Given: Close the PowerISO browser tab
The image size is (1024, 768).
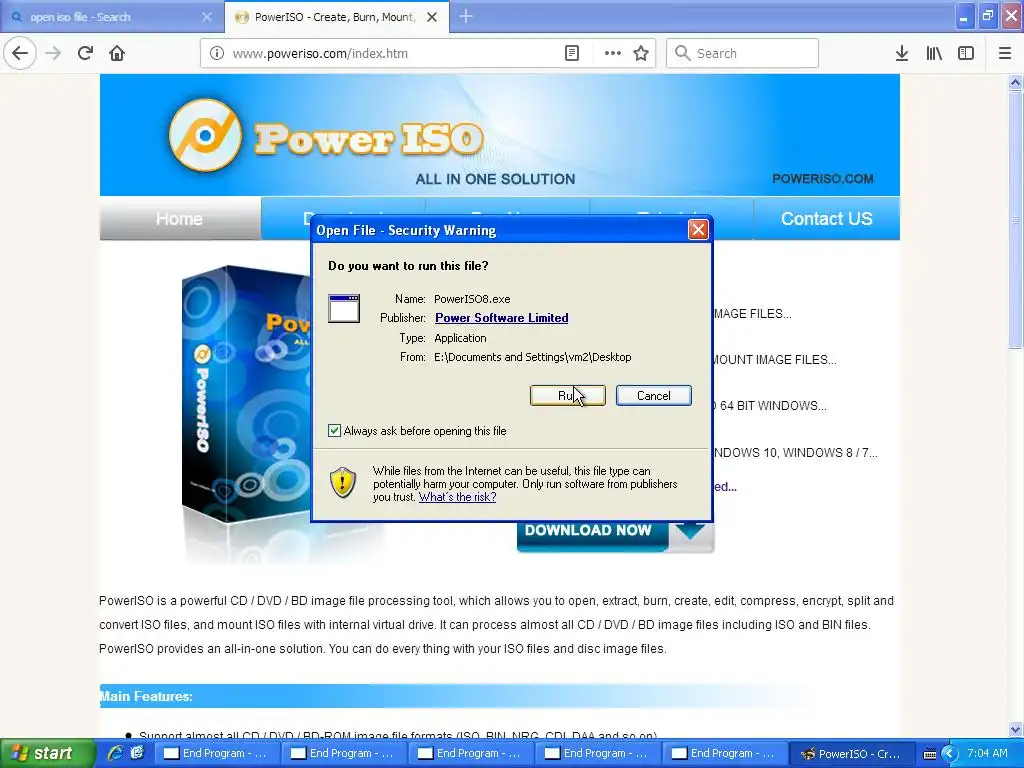Looking at the screenshot, I should [432, 17].
